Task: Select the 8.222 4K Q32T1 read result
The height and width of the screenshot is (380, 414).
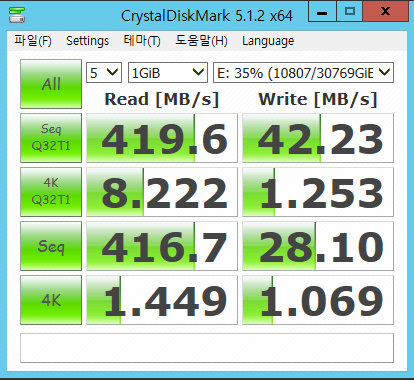Action: (162, 192)
